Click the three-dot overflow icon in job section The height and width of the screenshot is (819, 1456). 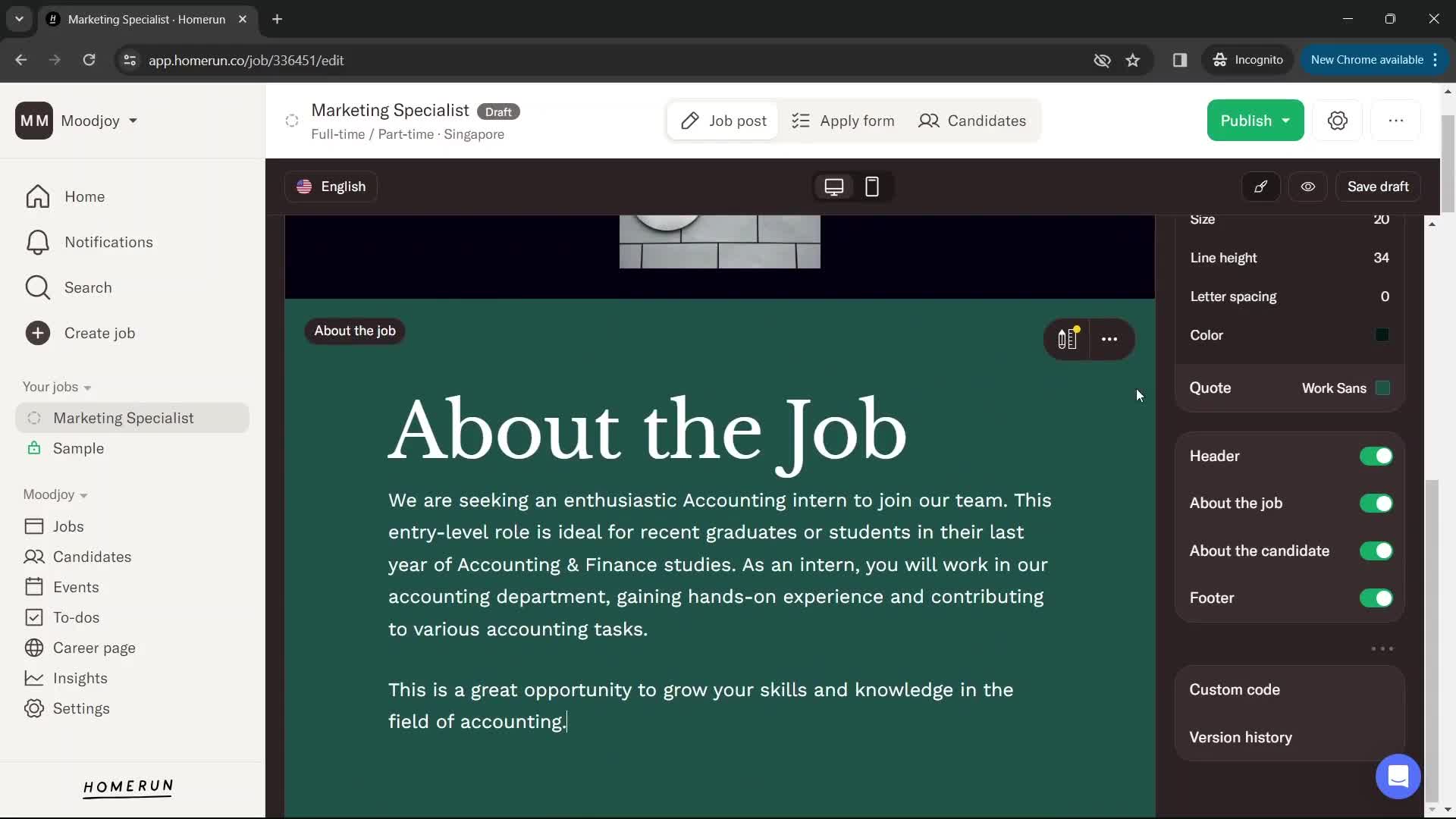point(1110,338)
